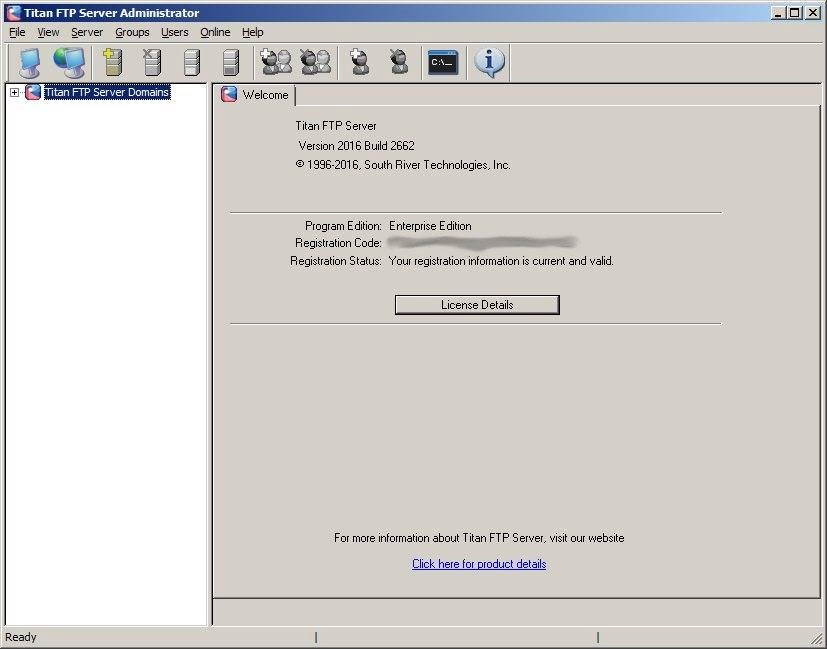Click the new server icon with yellow plus

(x=112, y=63)
